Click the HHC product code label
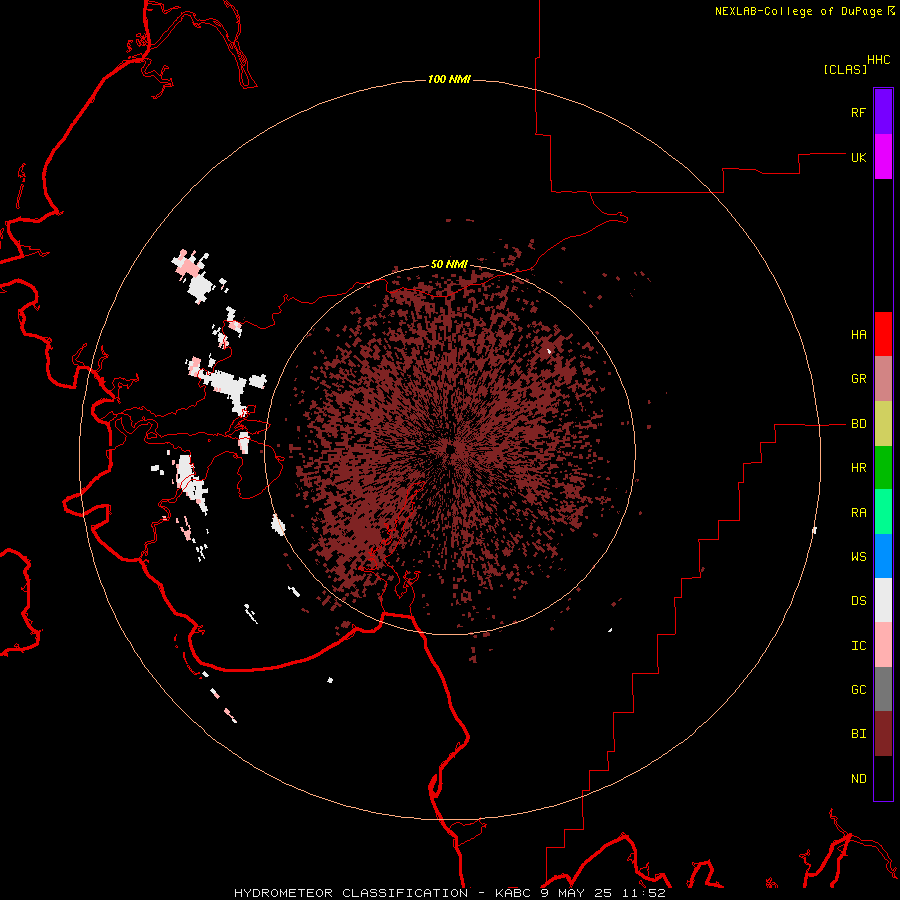 point(878,60)
